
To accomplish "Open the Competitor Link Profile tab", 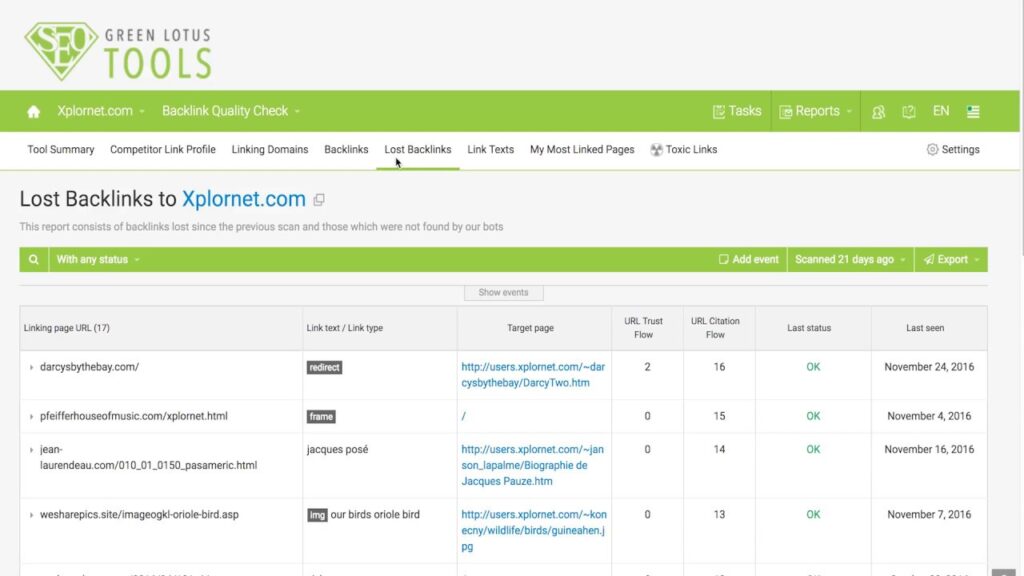I will tap(163, 150).
